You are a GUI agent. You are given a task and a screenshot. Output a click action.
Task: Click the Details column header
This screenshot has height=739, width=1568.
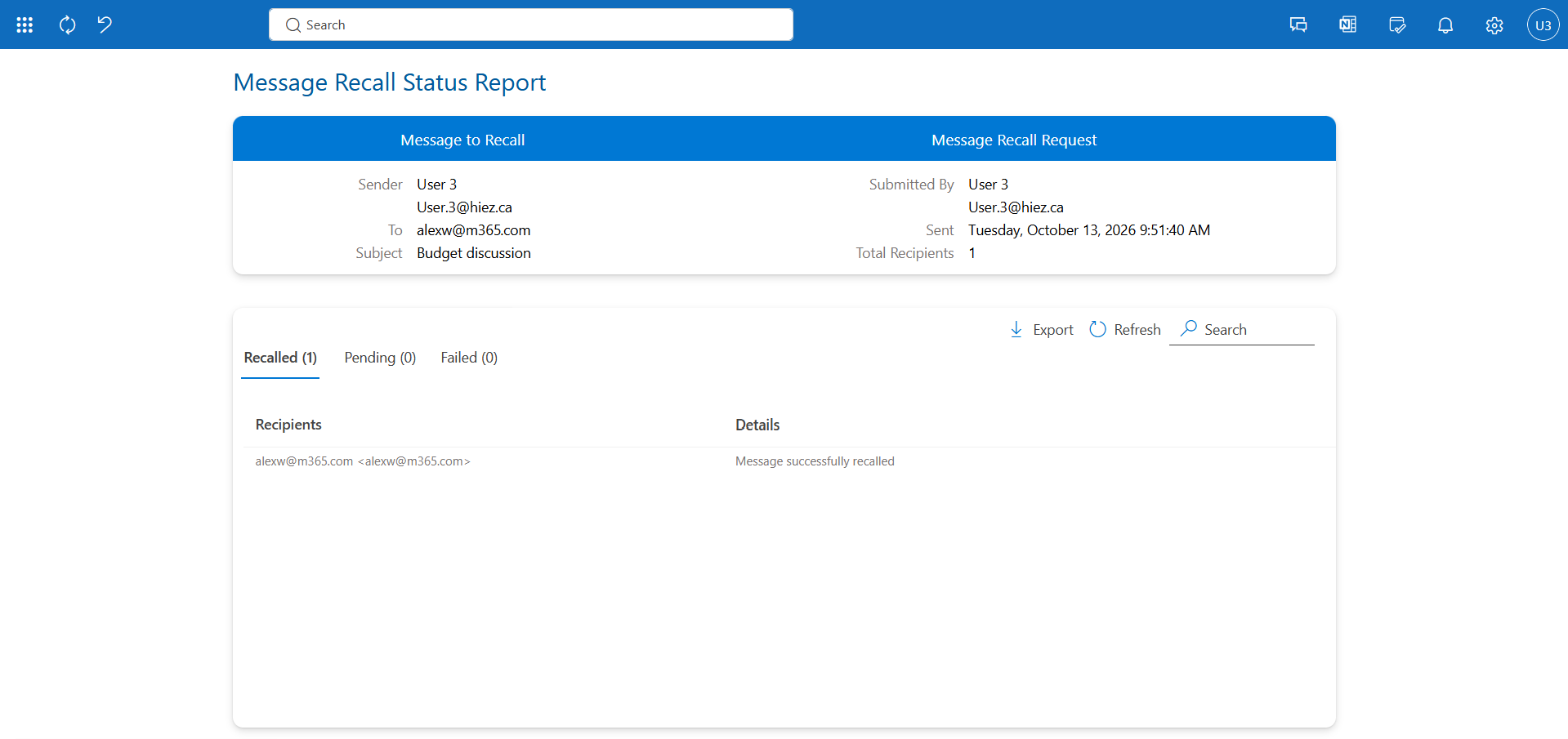(x=757, y=425)
